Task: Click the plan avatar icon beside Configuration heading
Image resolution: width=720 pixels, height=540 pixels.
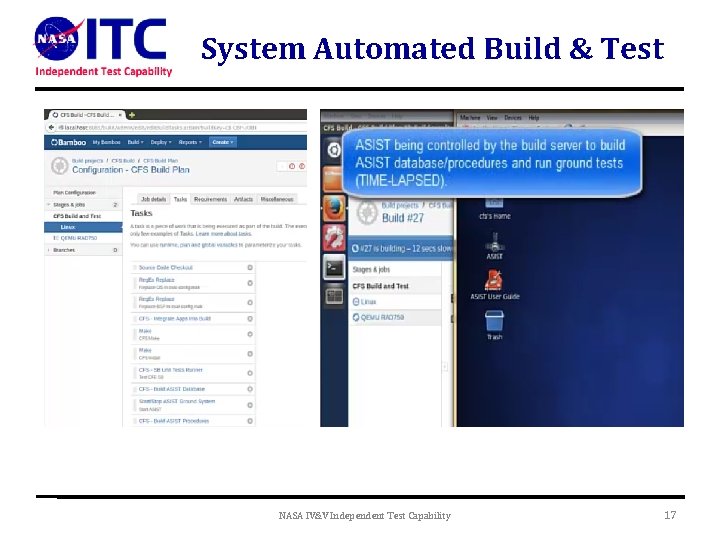Action: [60, 166]
